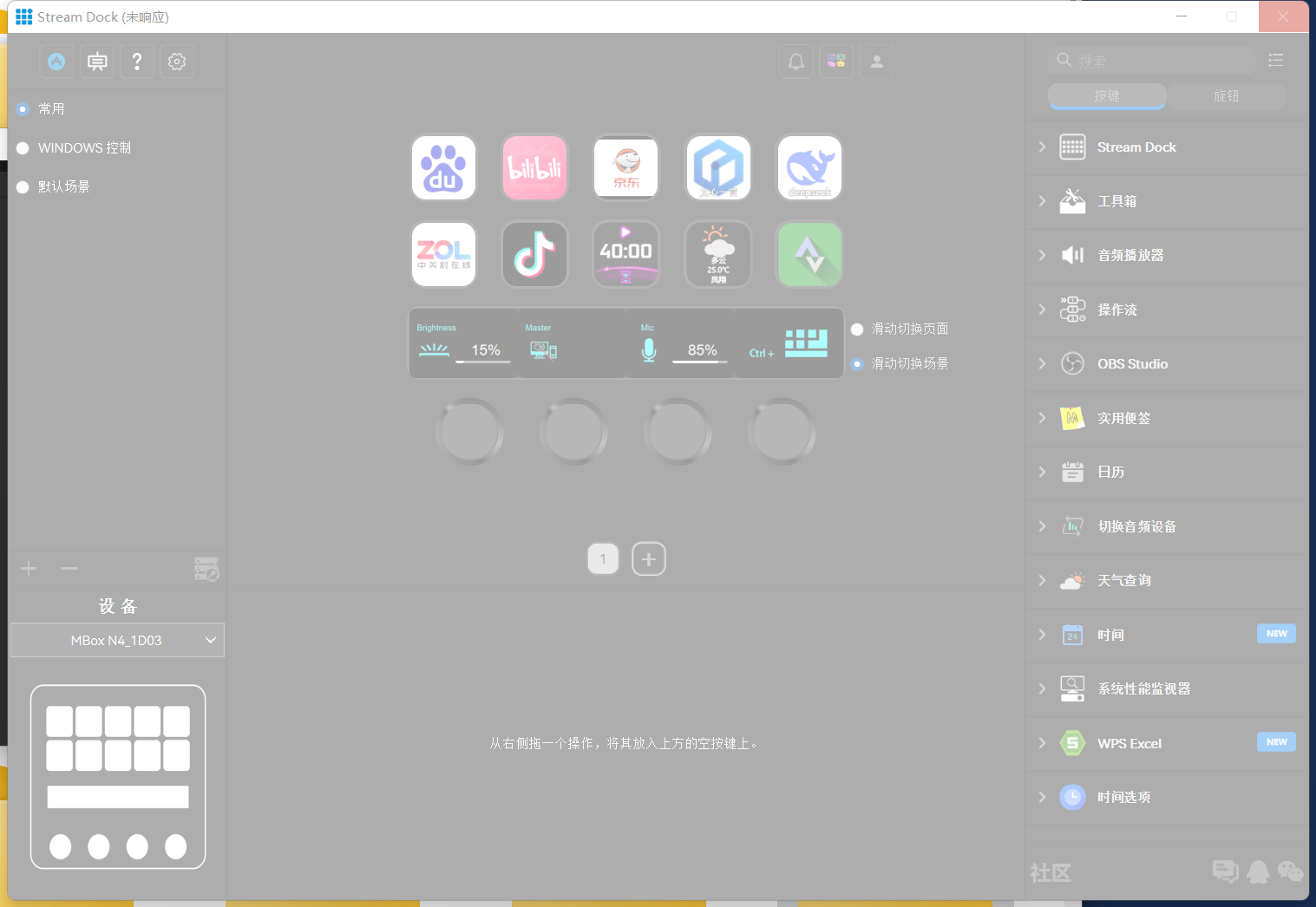Open the WeChat community icon

pos(1291,871)
